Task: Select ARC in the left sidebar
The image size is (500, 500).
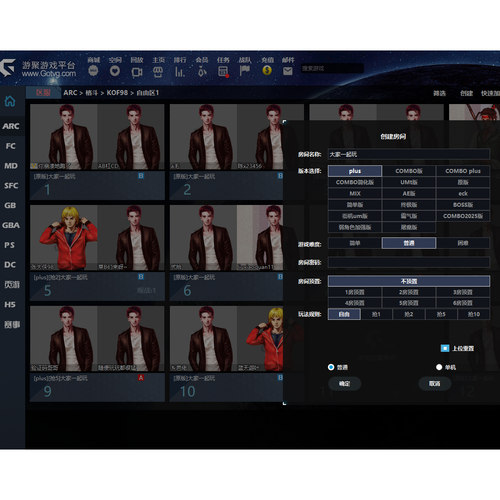Action: (x=11, y=126)
